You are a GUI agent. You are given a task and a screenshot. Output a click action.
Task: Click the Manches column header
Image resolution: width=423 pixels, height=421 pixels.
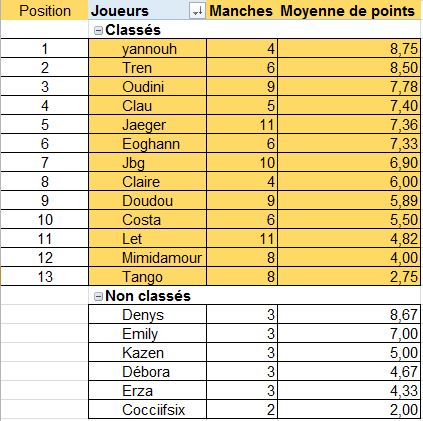241,11
